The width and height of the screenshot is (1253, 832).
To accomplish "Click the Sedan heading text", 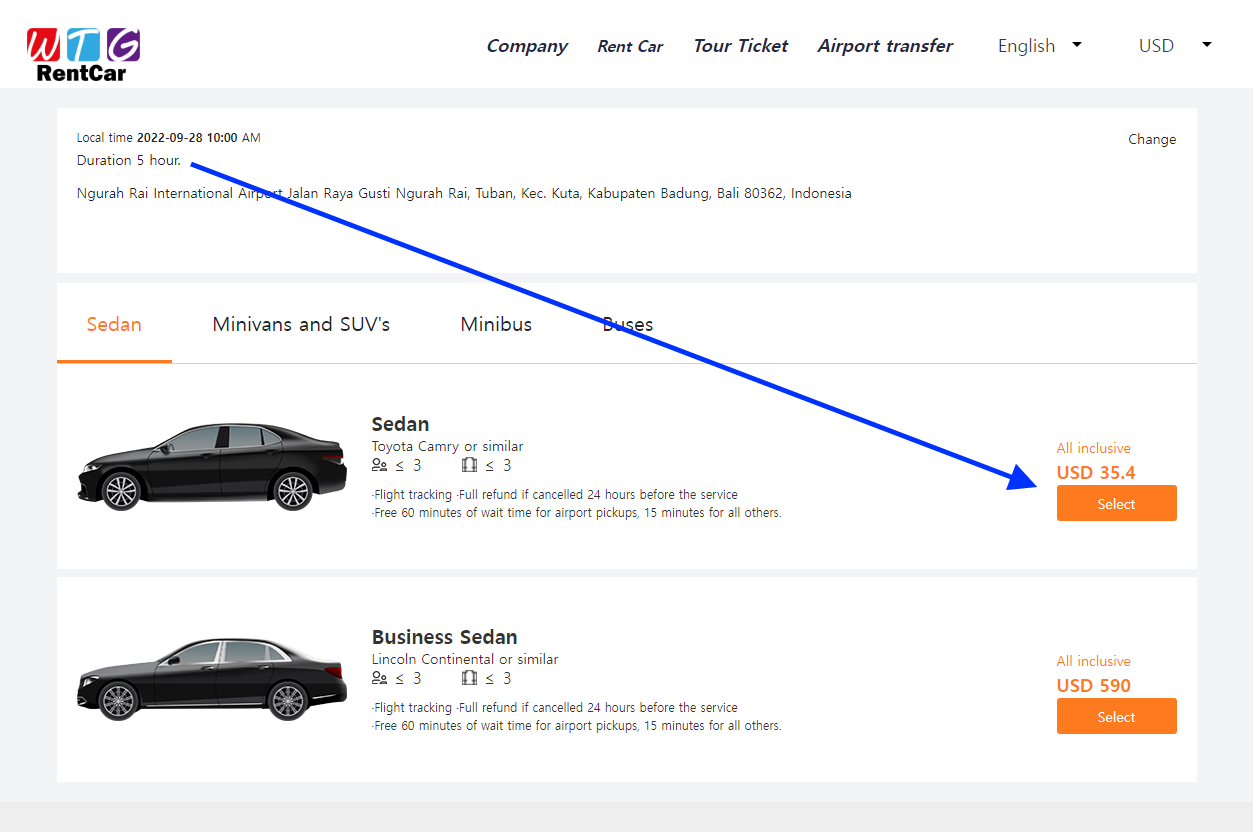I will point(400,424).
